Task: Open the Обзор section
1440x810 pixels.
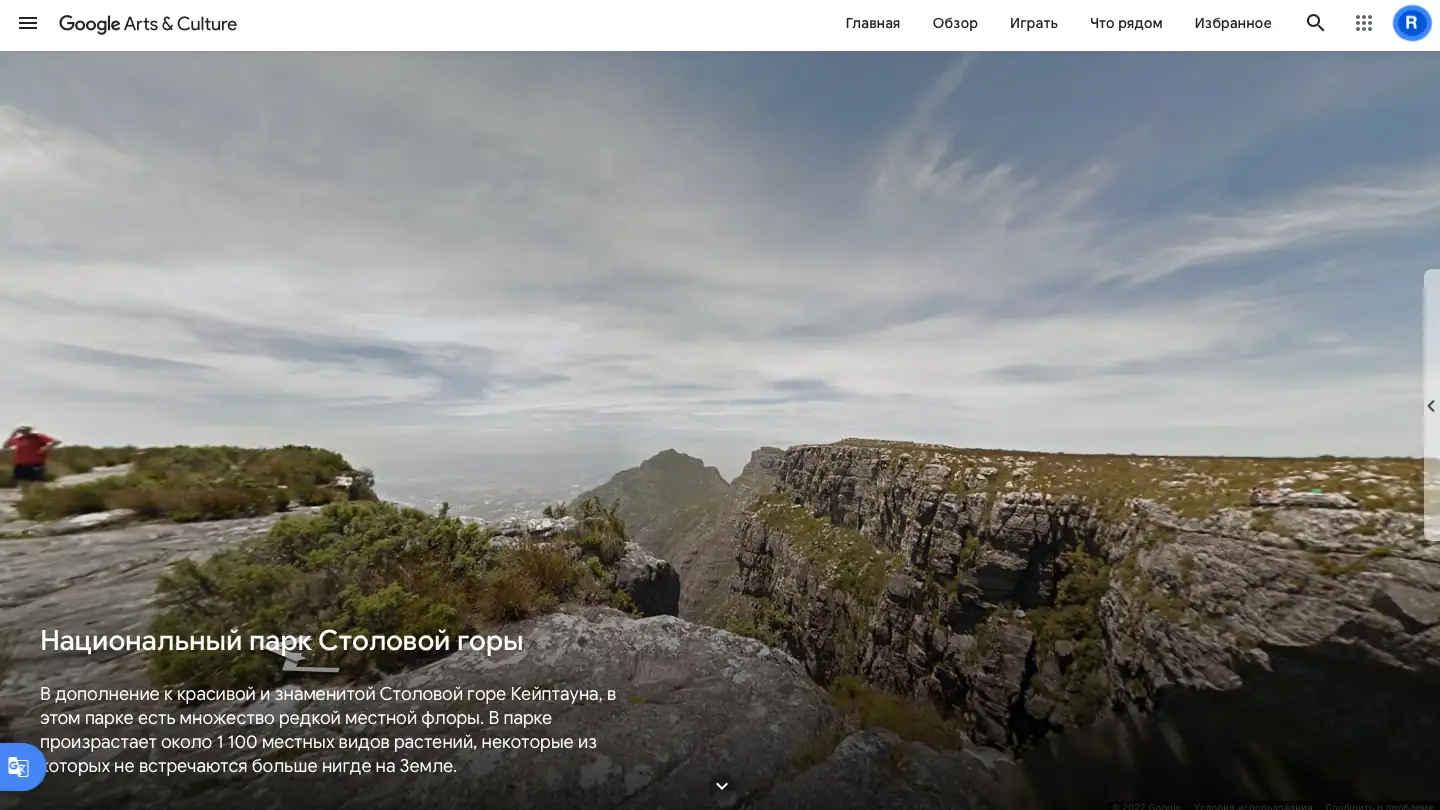Action: point(955,23)
